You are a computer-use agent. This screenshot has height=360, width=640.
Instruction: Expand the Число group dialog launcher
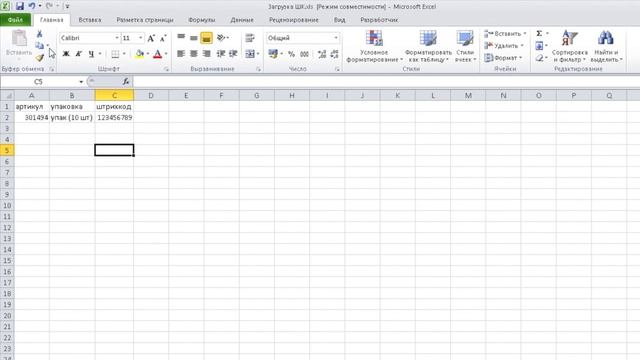pos(337,69)
